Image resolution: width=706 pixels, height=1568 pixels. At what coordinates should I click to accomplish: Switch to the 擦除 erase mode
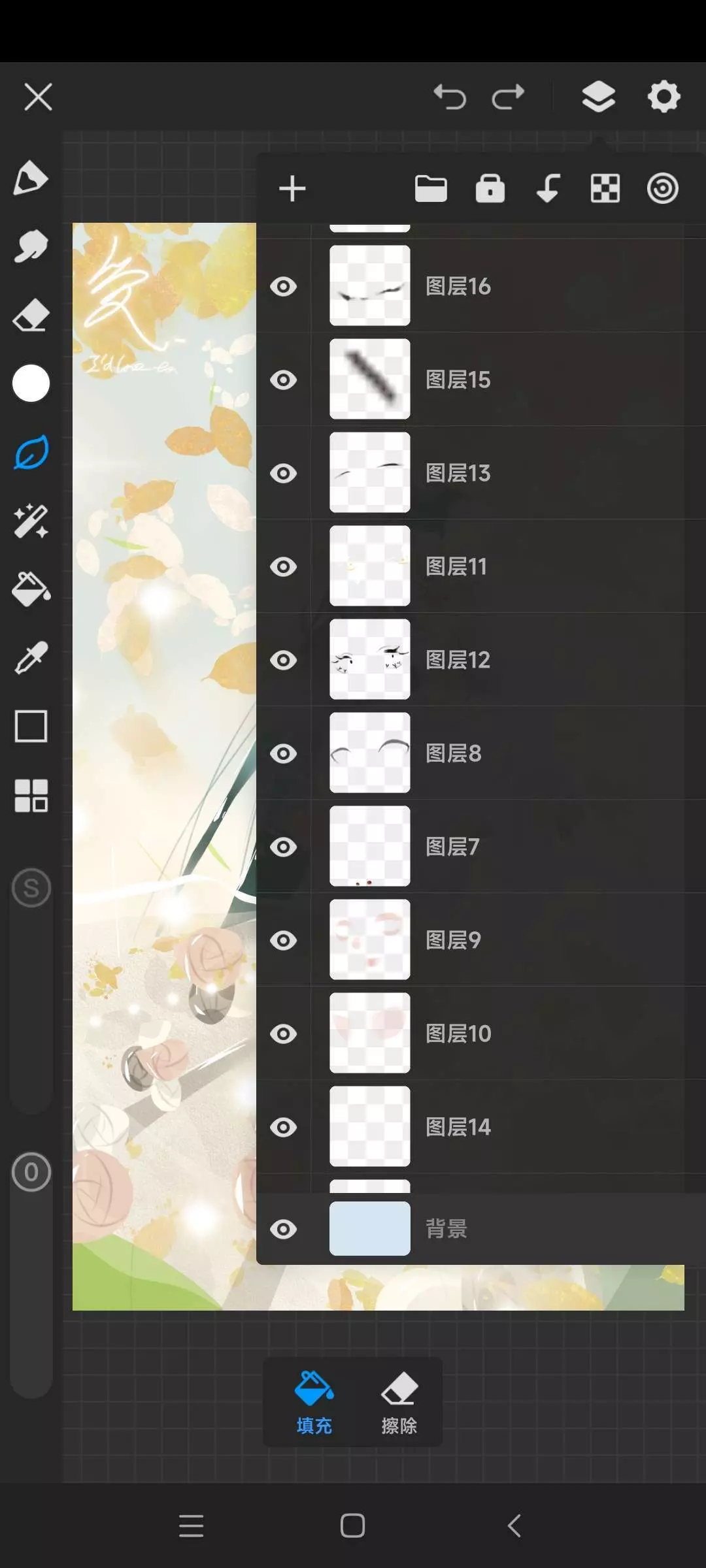[x=399, y=1403]
